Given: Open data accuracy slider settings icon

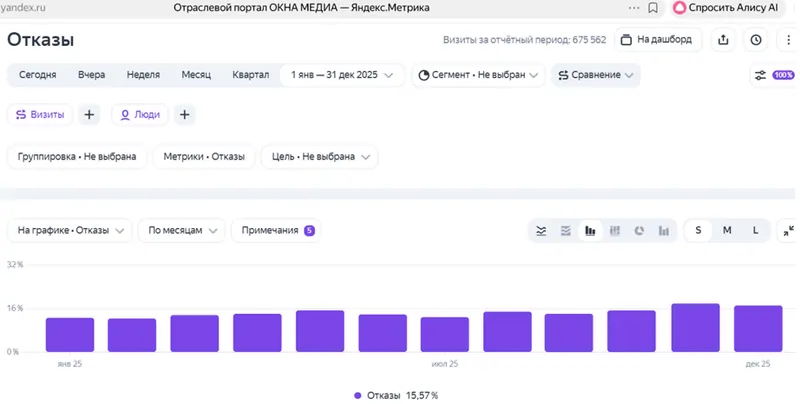Looking at the screenshot, I should tap(760, 75).
